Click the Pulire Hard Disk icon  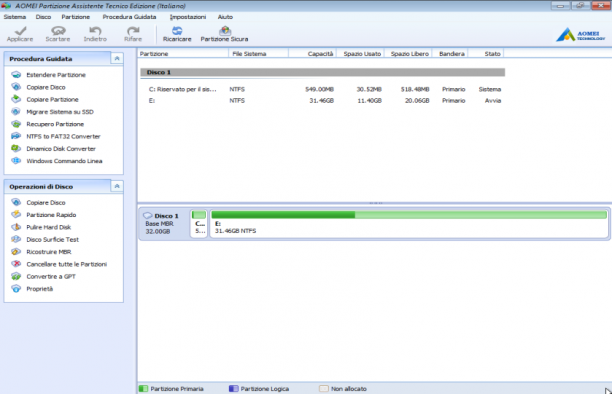pyautogui.click(x=16, y=227)
